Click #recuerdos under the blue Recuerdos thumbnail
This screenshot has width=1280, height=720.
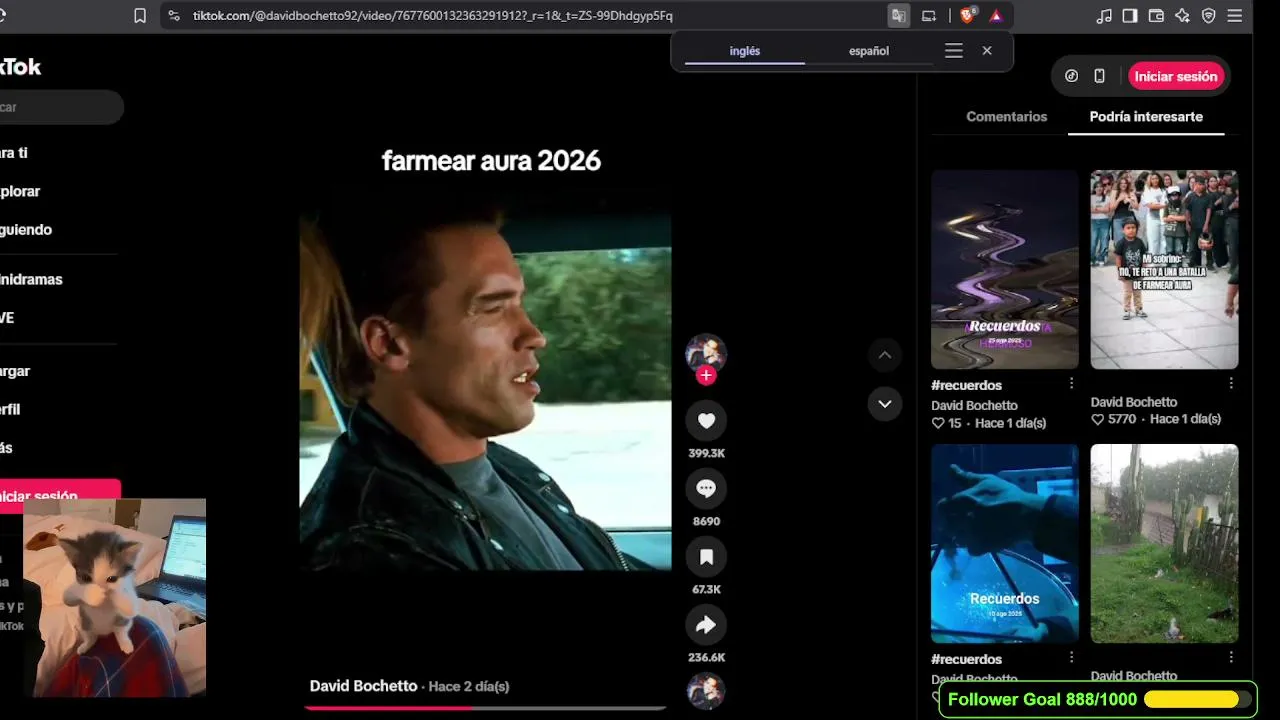point(966,659)
